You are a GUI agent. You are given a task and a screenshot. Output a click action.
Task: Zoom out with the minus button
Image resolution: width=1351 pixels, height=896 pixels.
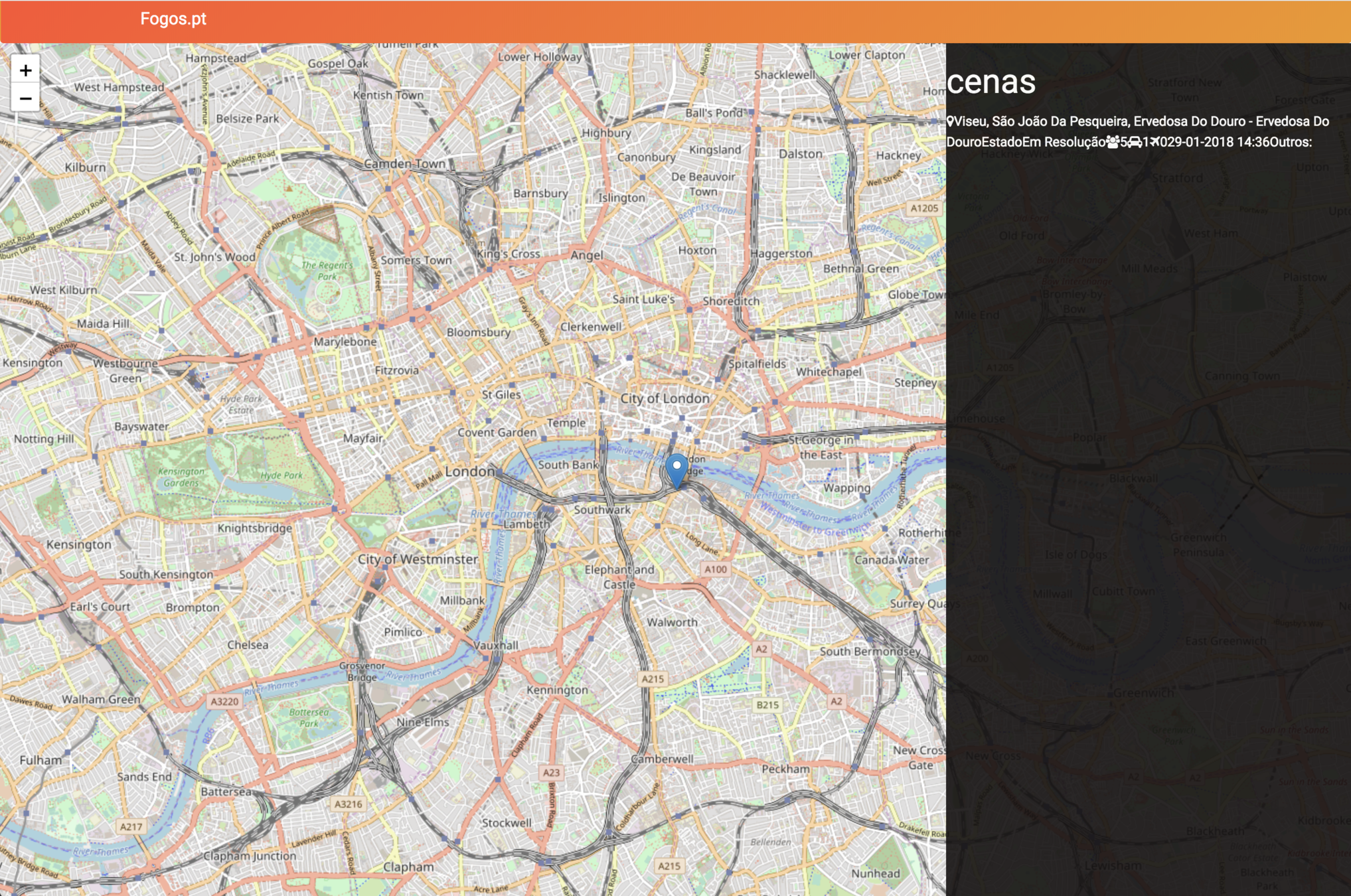click(x=25, y=99)
